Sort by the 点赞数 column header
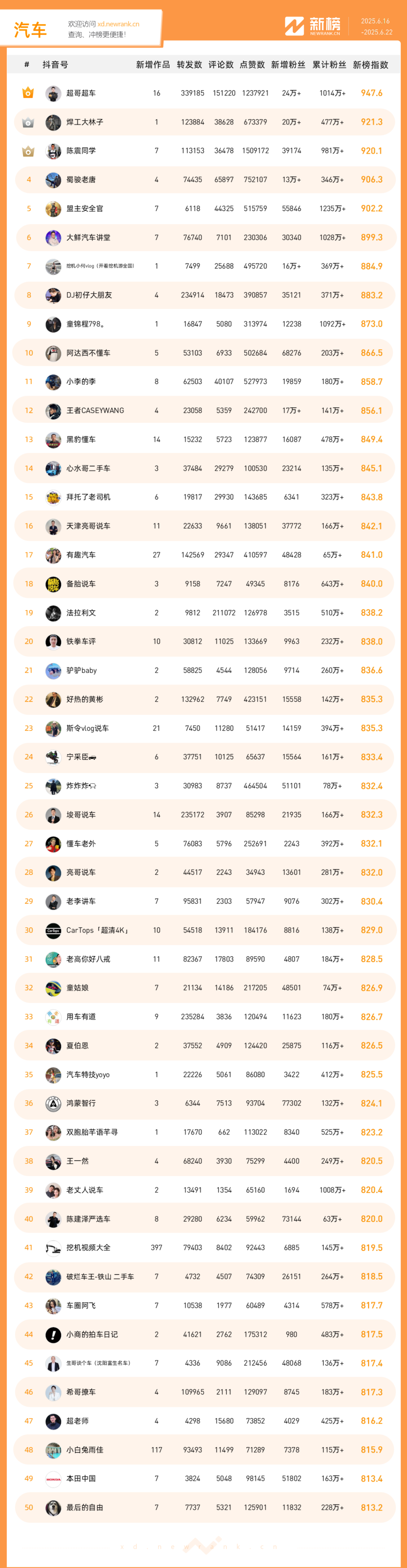The height and width of the screenshot is (1568, 407). pos(252,65)
